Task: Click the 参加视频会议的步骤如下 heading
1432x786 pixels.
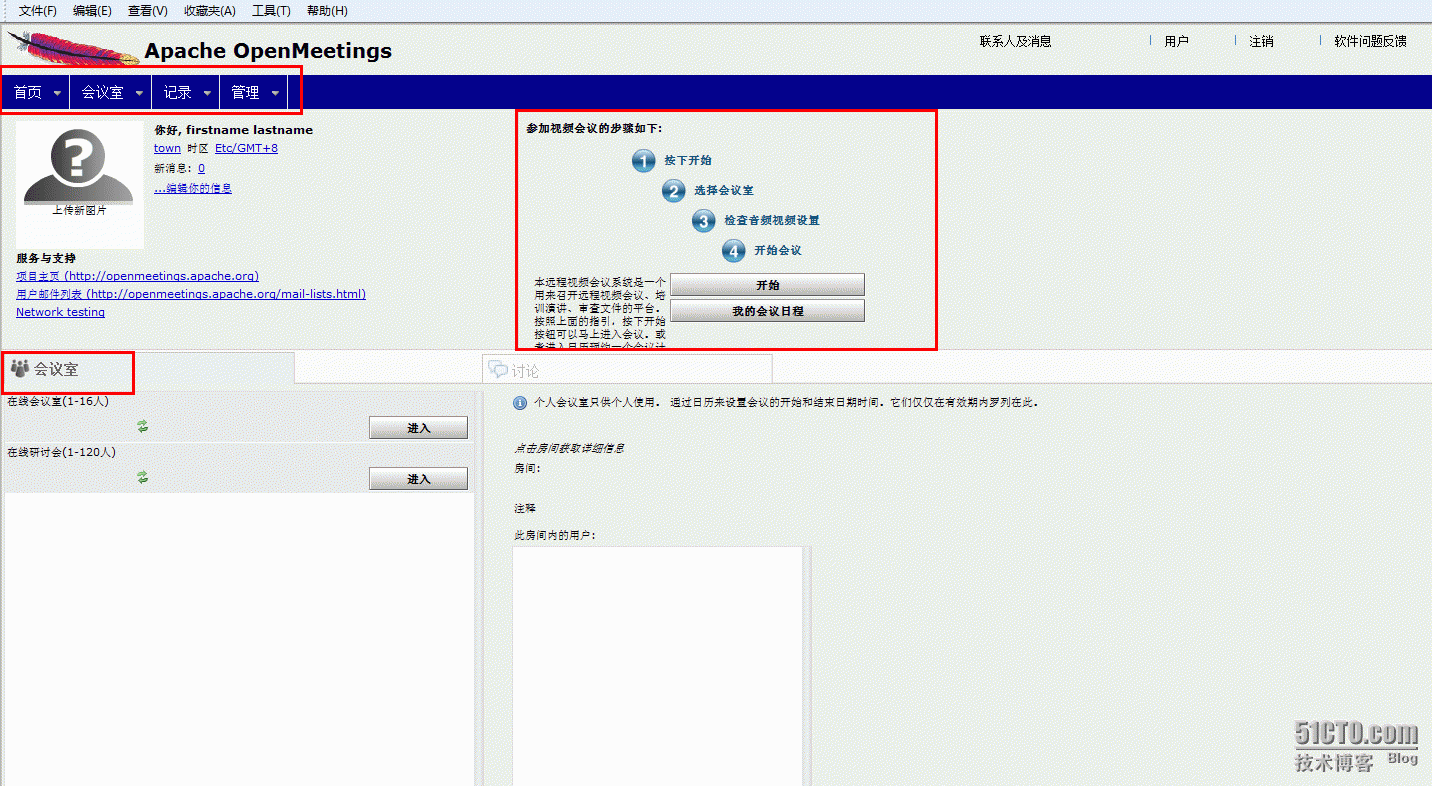Action: click(594, 128)
